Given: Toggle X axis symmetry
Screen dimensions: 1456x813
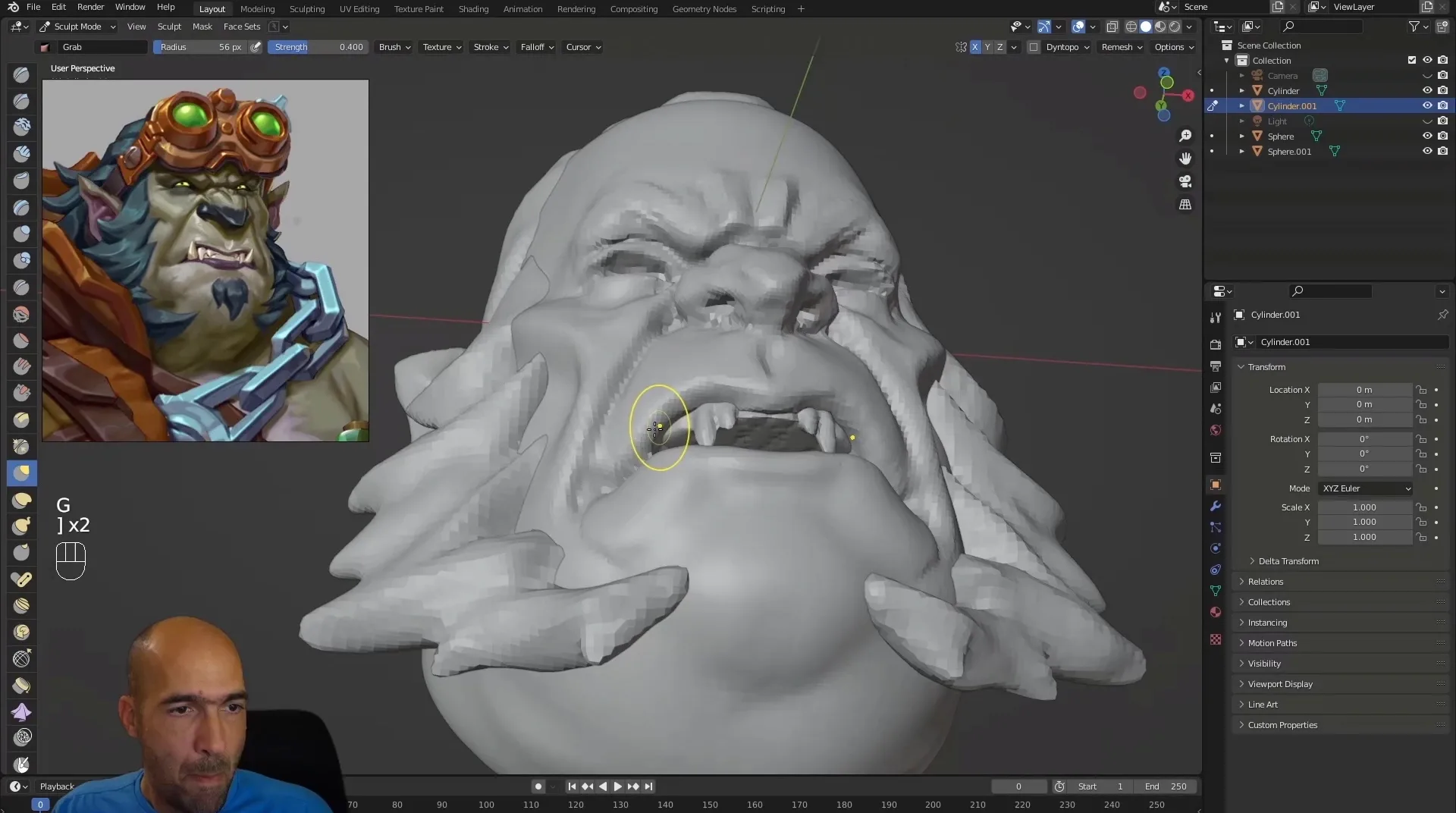Looking at the screenshot, I should (x=975, y=47).
